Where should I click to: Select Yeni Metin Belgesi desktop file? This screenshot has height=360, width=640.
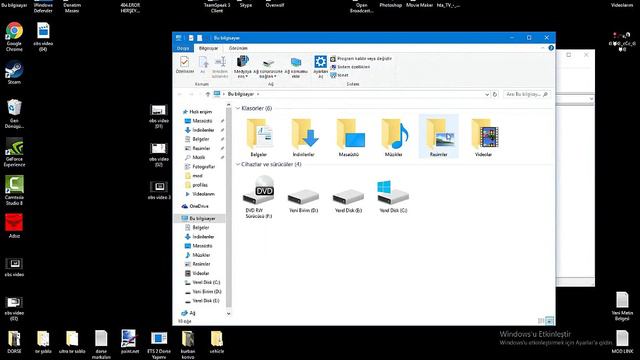click(x=622, y=306)
